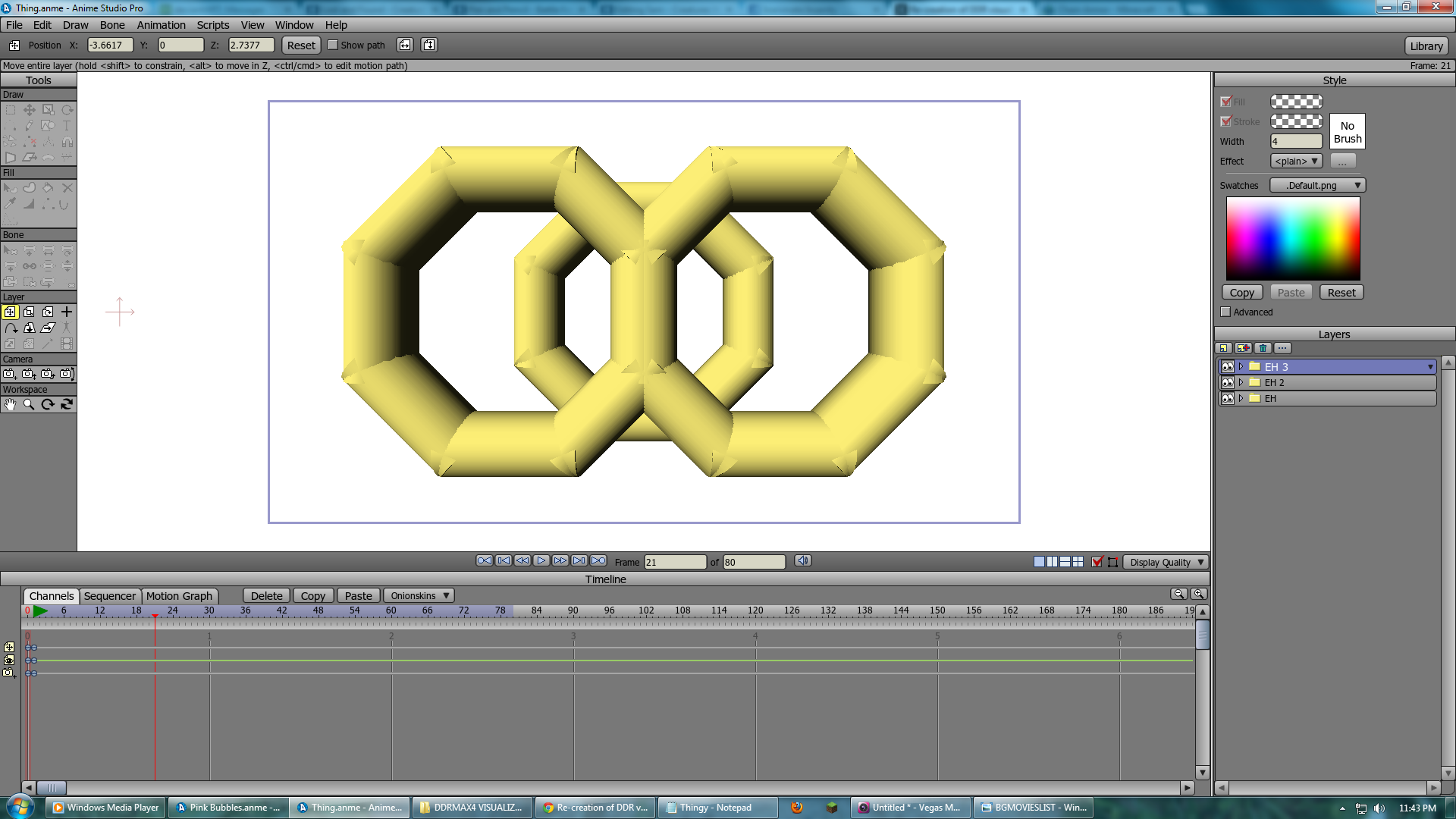Open the Draw menu
This screenshot has height=819, width=1456.
tap(75, 25)
